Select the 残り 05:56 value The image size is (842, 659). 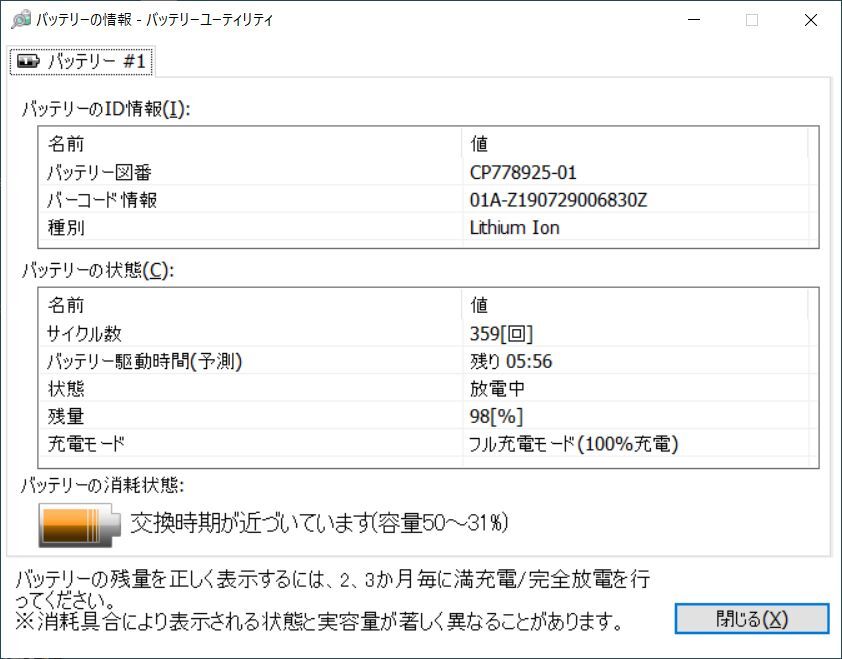tap(511, 361)
